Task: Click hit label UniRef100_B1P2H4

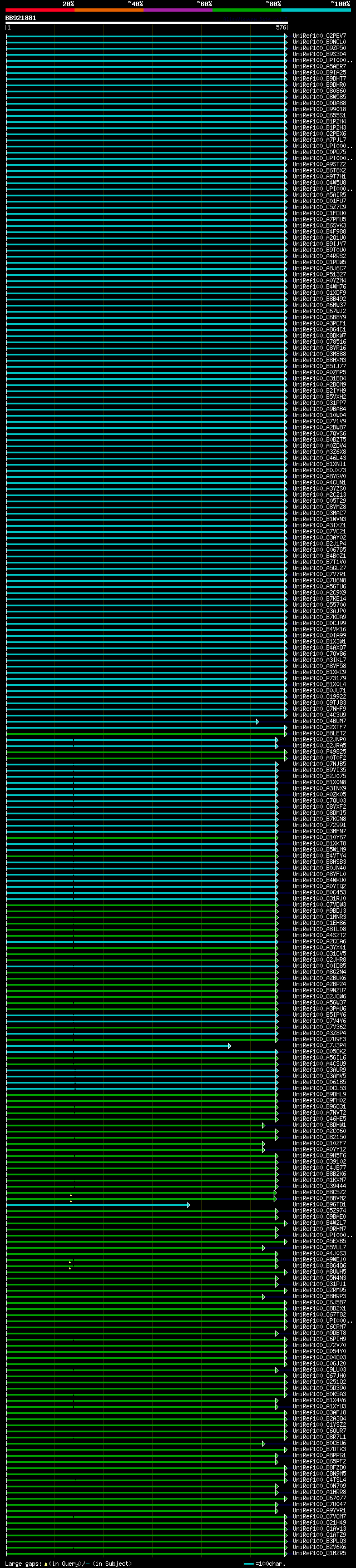Action: (319, 121)
